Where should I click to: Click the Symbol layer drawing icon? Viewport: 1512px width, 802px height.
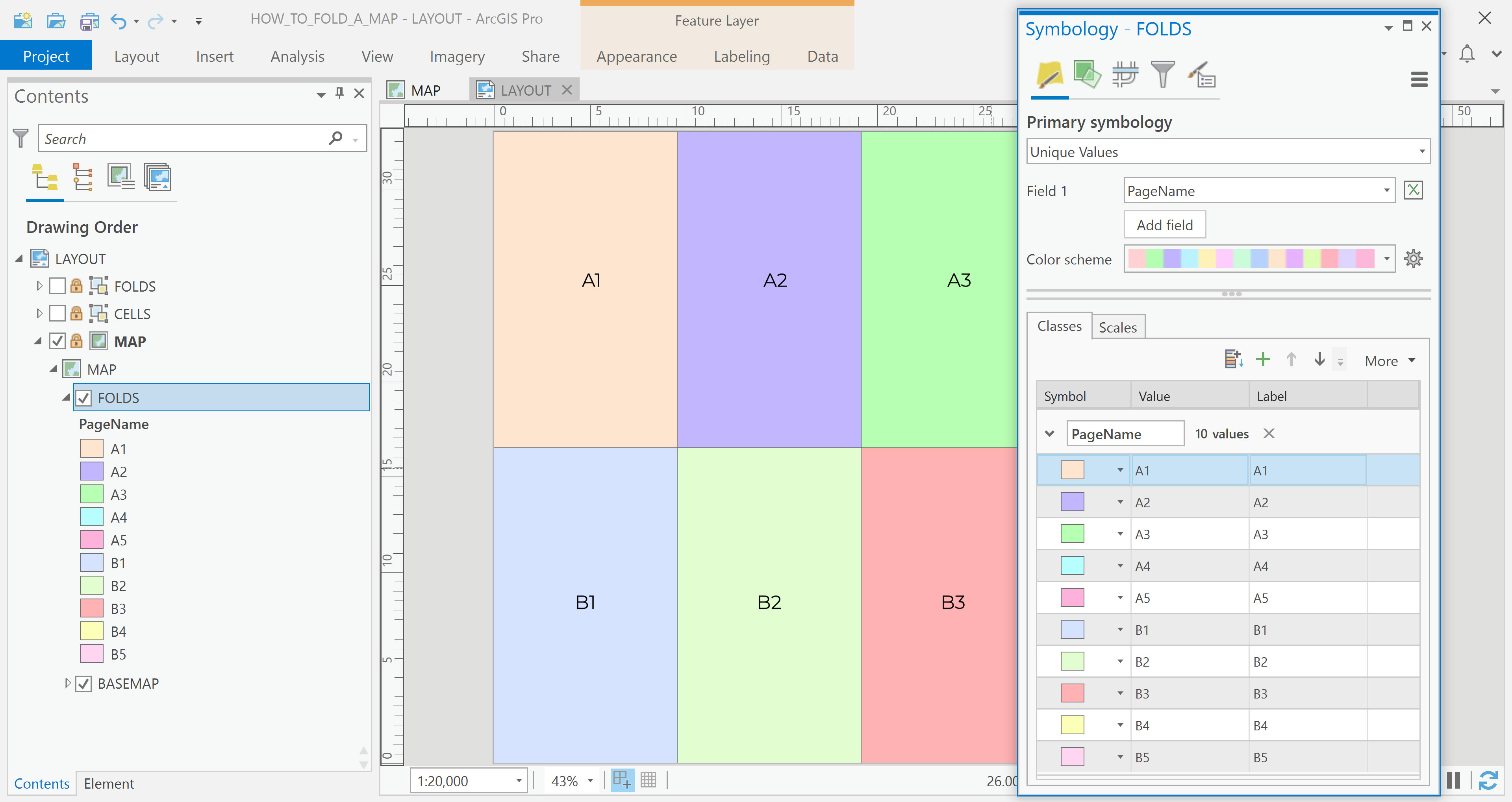1125,75
